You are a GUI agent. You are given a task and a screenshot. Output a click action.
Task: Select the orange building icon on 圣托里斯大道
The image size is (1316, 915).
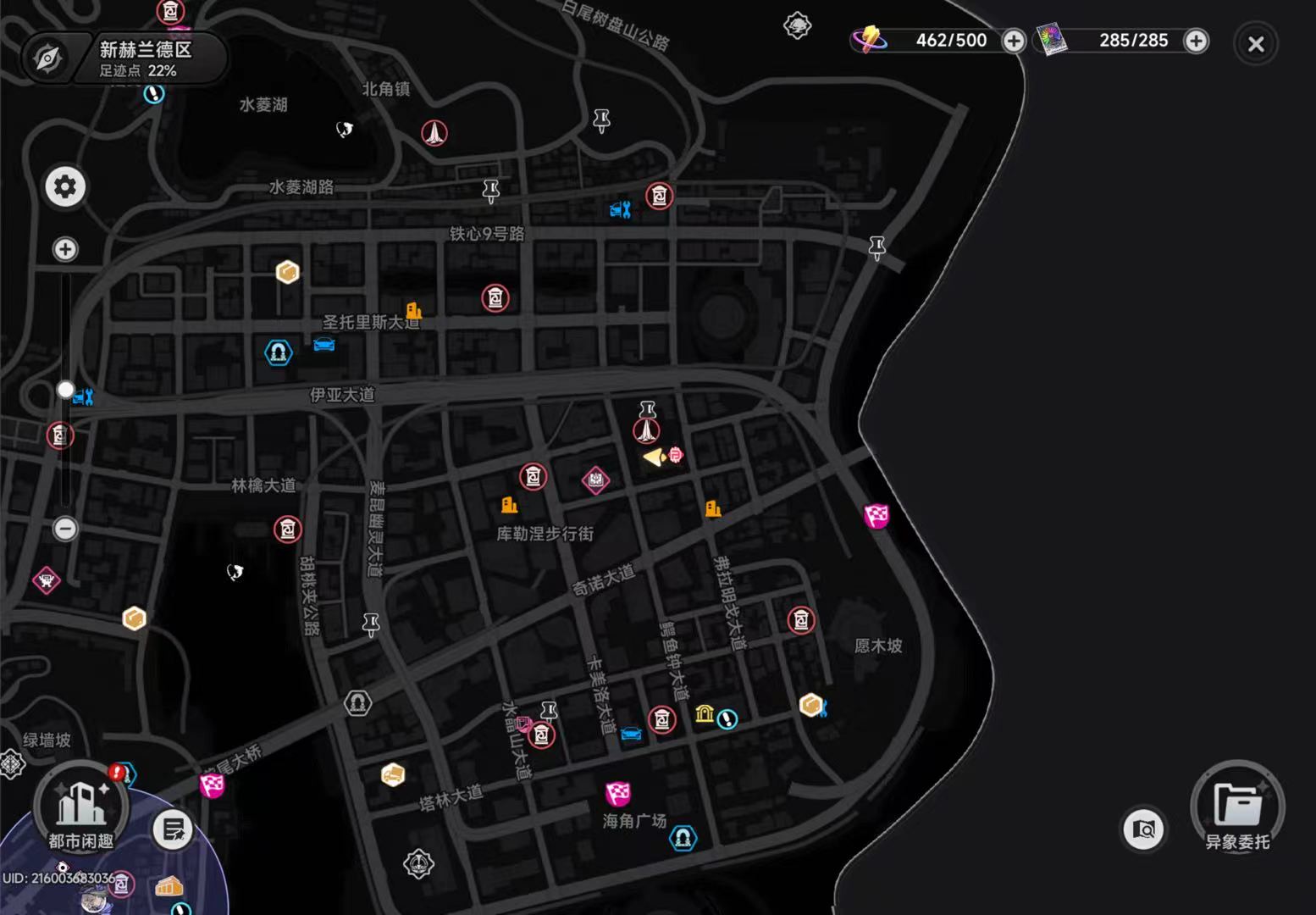(x=413, y=310)
